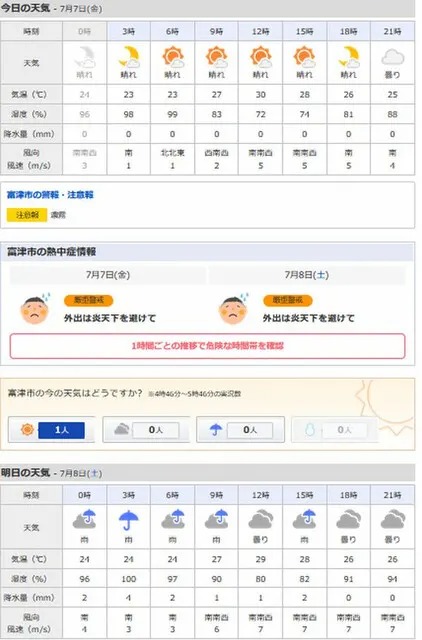
Task: Click July 7 heatstroke sweating face icon
Action: (36, 309)
